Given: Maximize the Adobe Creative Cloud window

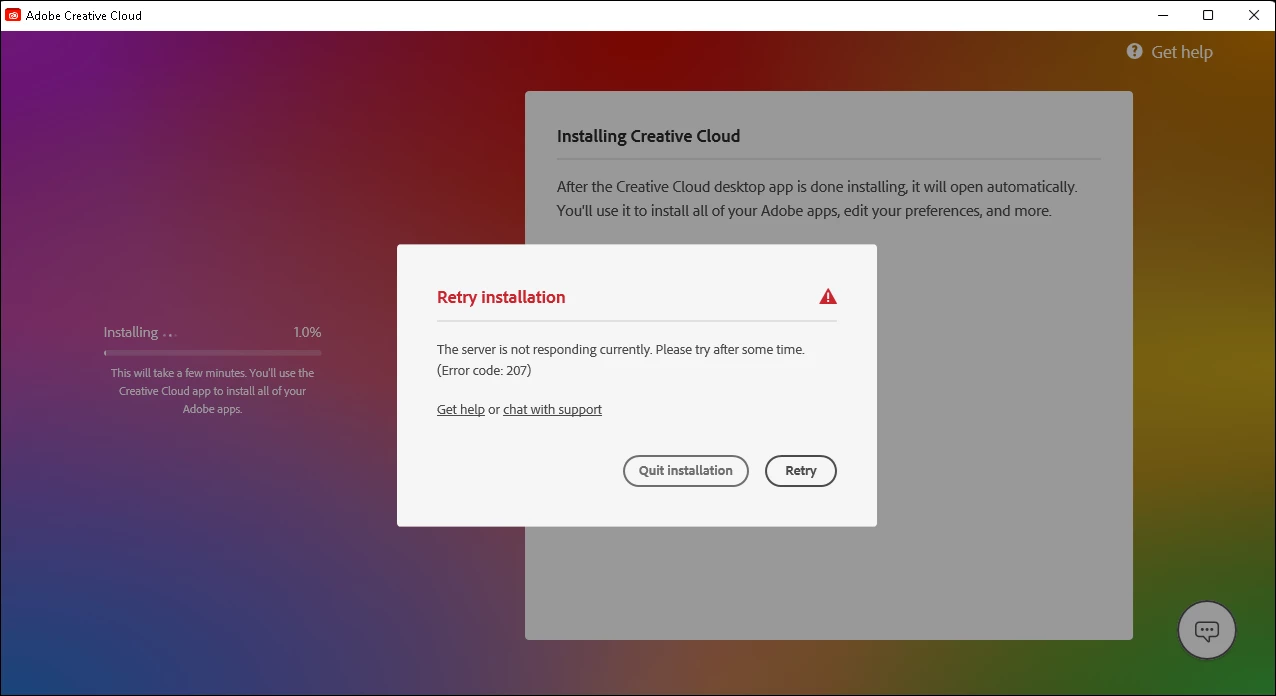Looking at the screenshot, I should point(1208,15).
